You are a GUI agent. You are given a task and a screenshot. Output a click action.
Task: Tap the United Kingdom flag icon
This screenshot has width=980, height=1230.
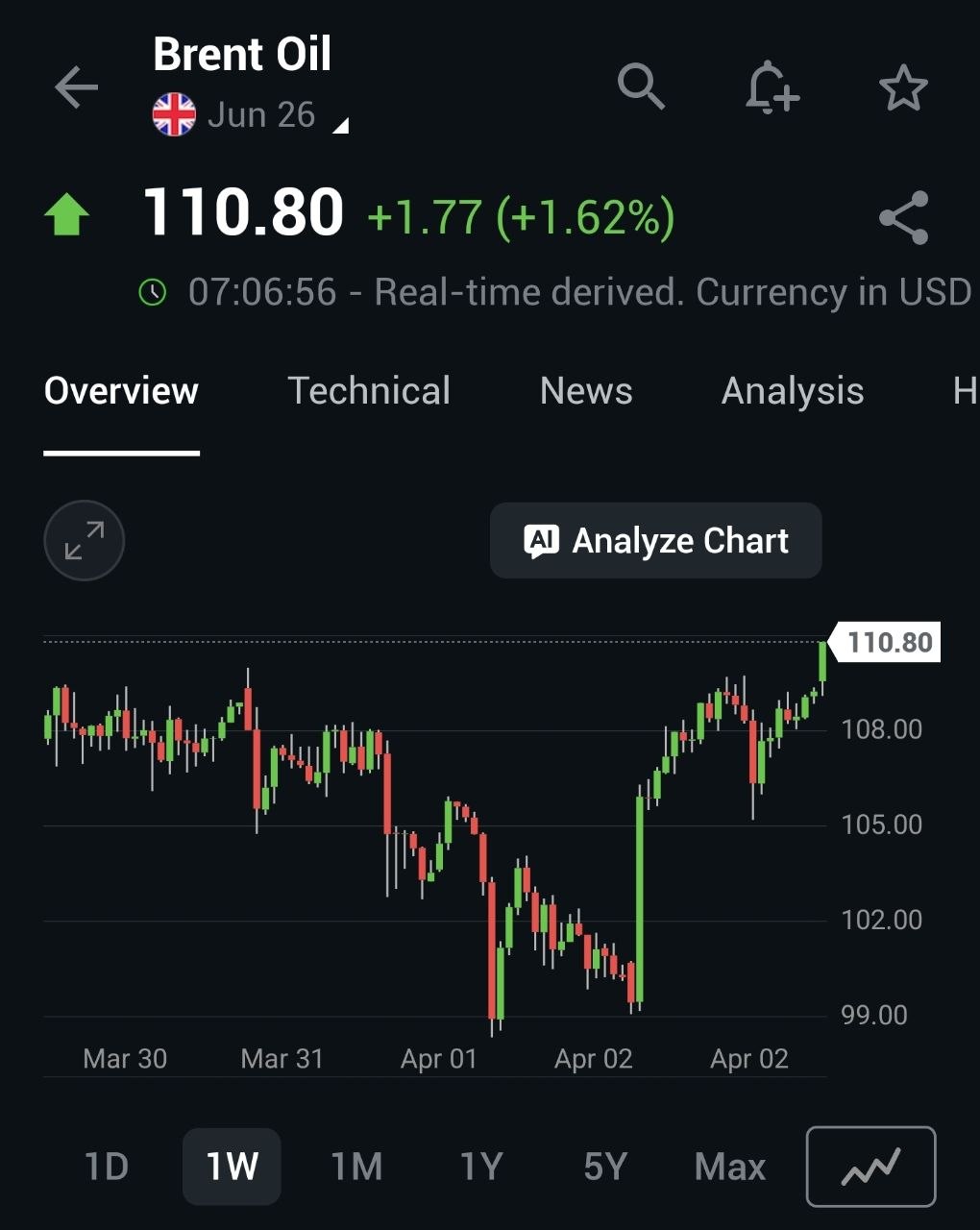tap(174, 115)
